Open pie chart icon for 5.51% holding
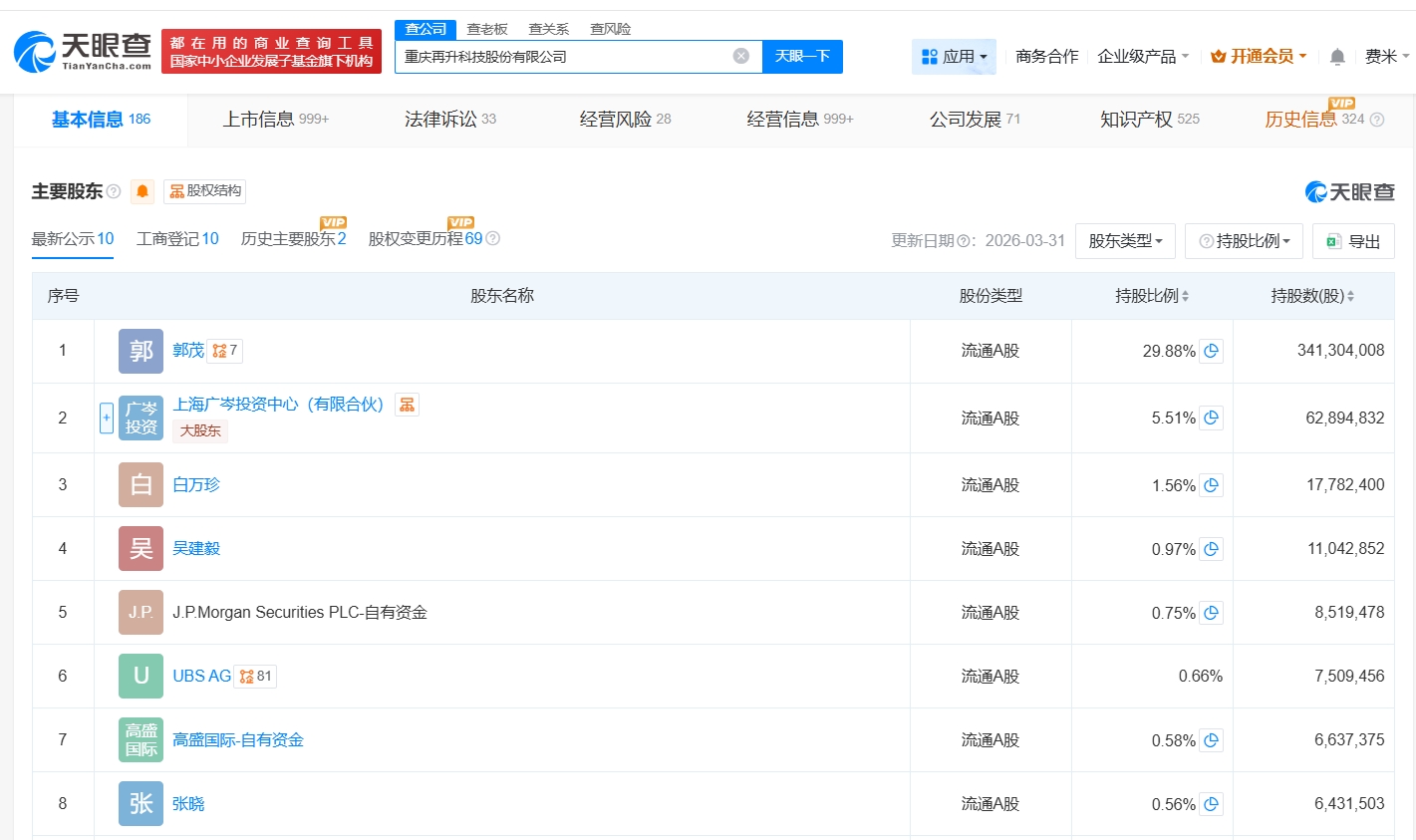This screenshot has width=1416, height=840. (x=1211, y=419)
